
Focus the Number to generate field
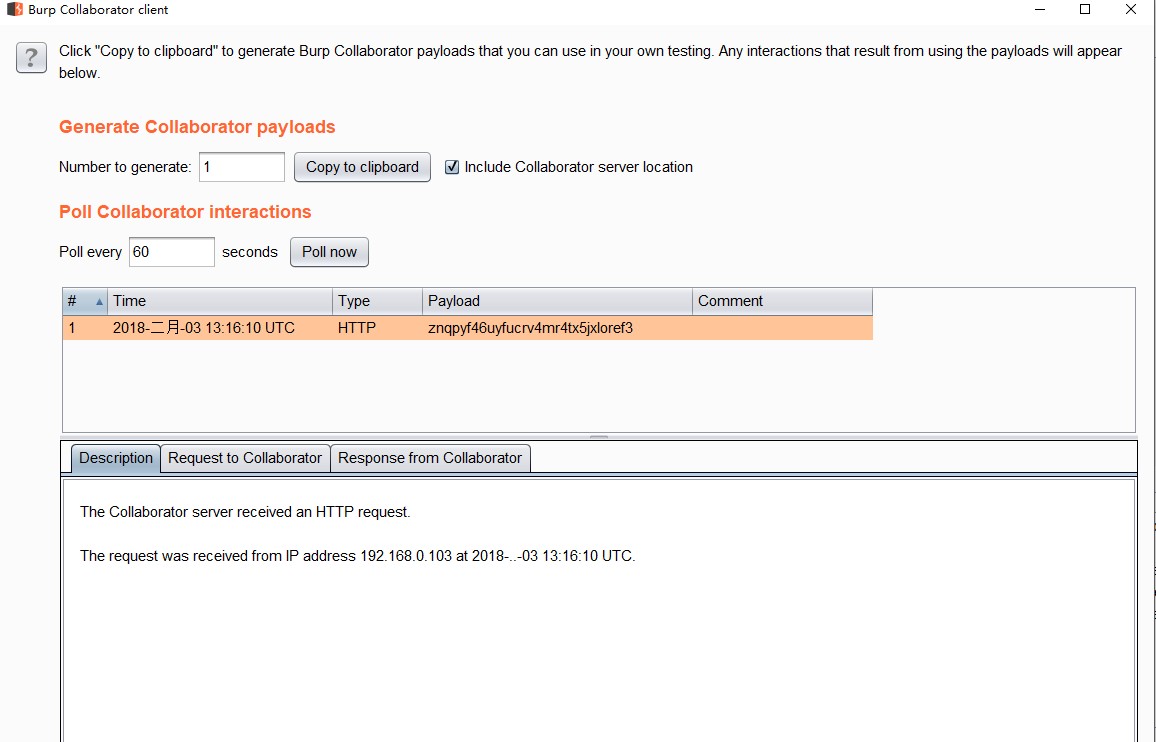pos(242,167)
